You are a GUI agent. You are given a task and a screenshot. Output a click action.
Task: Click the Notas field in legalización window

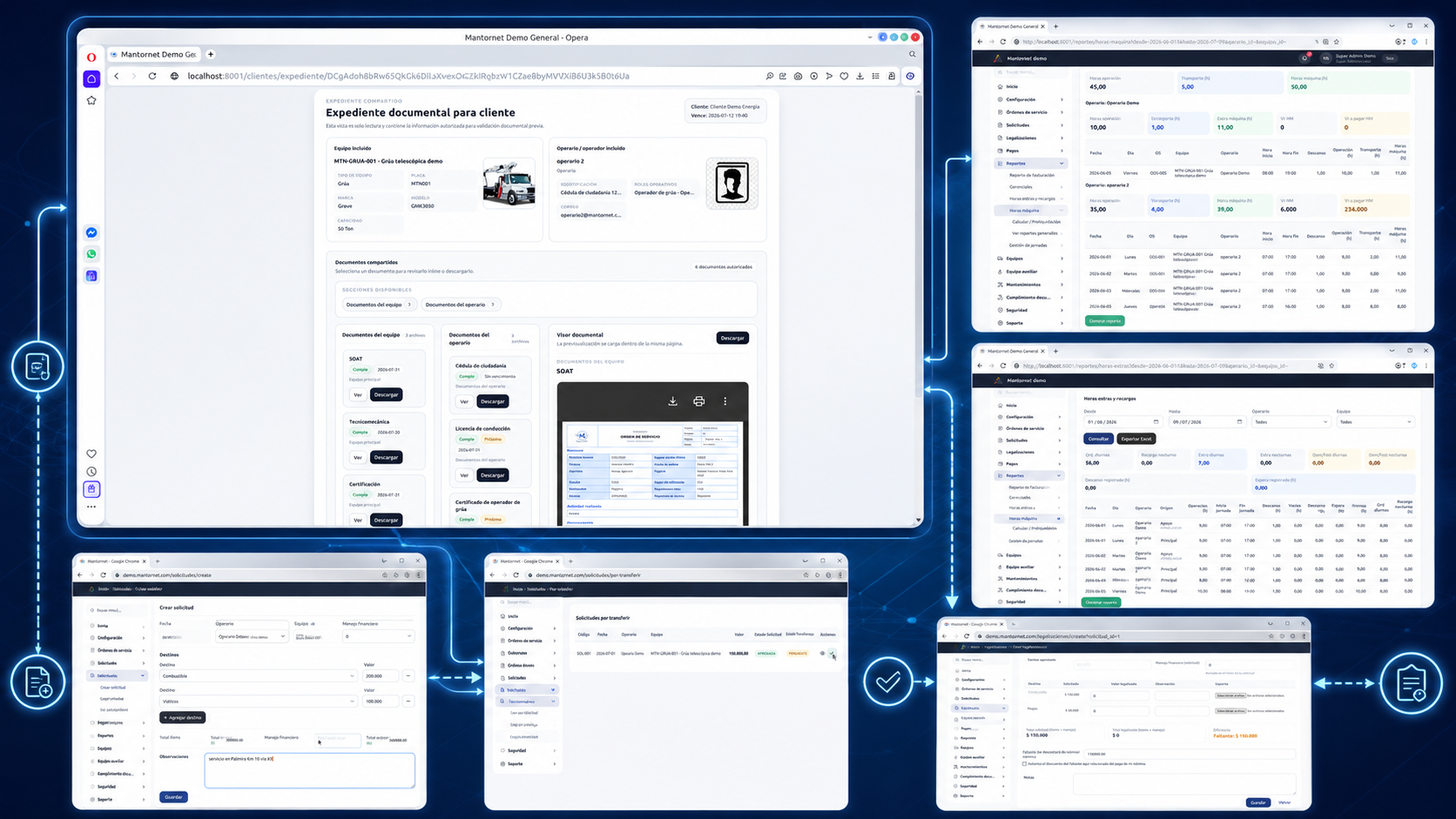1184,784
